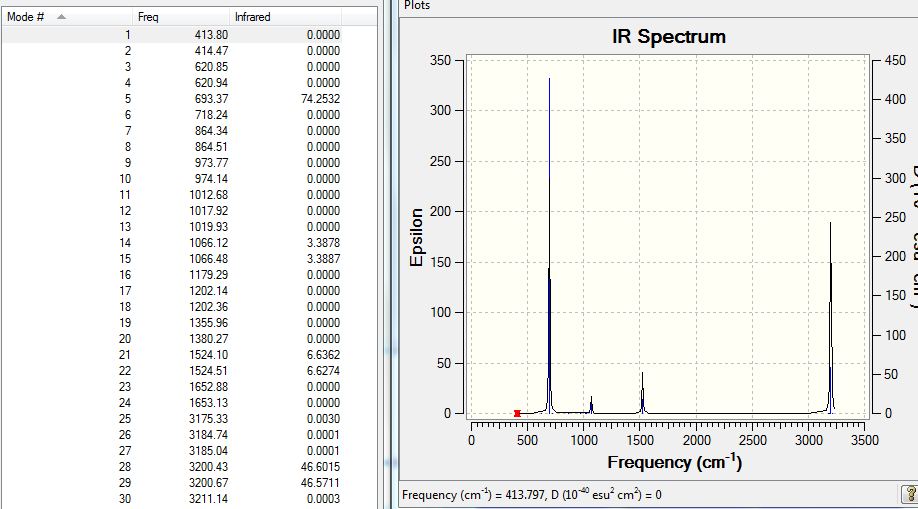The width and height of the screenshot is (918, 509).
Task: Select mode 23 frequency 1652.88
Action: [x=208, y=387]
